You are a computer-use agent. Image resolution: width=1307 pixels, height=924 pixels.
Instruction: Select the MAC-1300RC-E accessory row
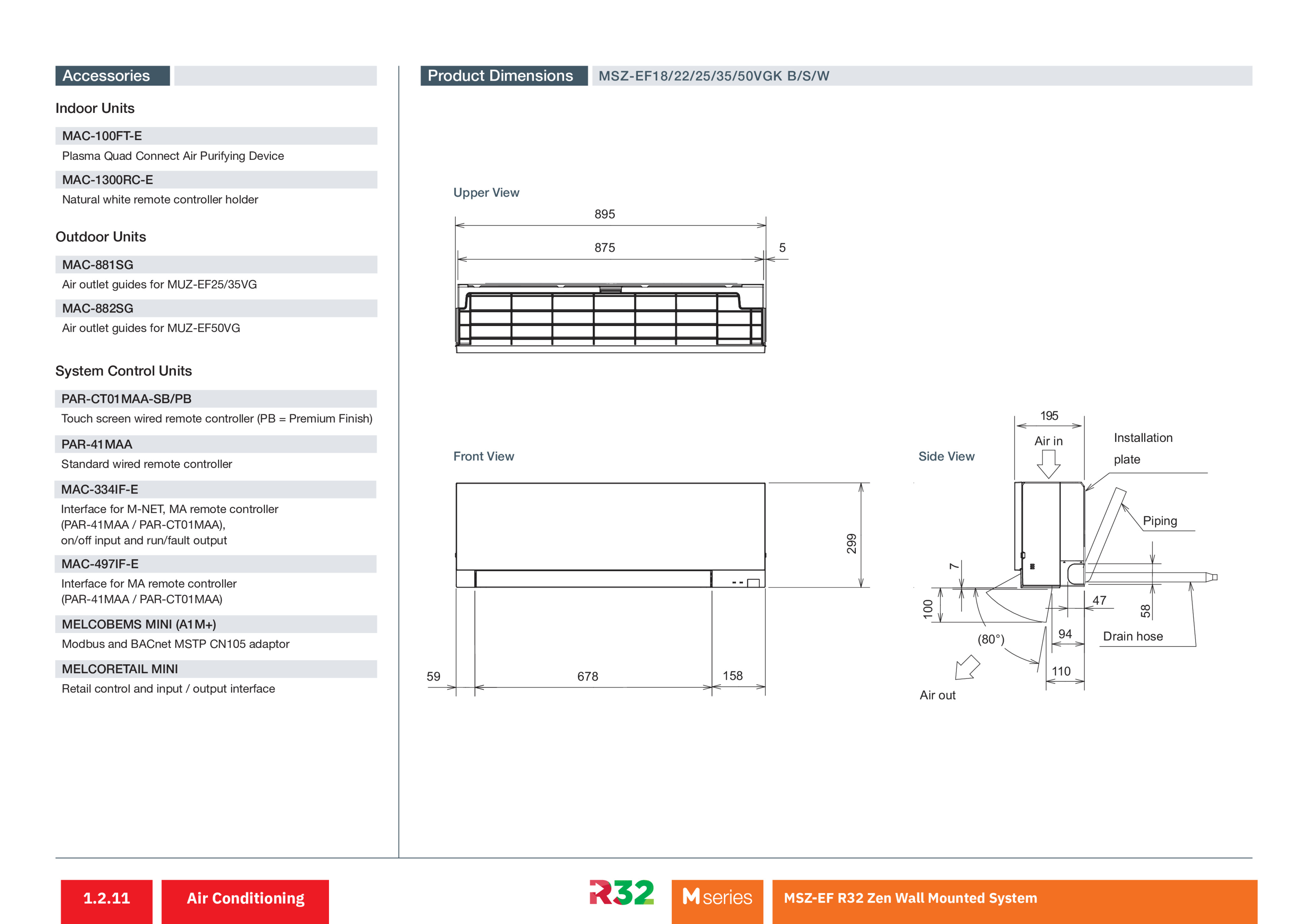[x=216, y=179]
